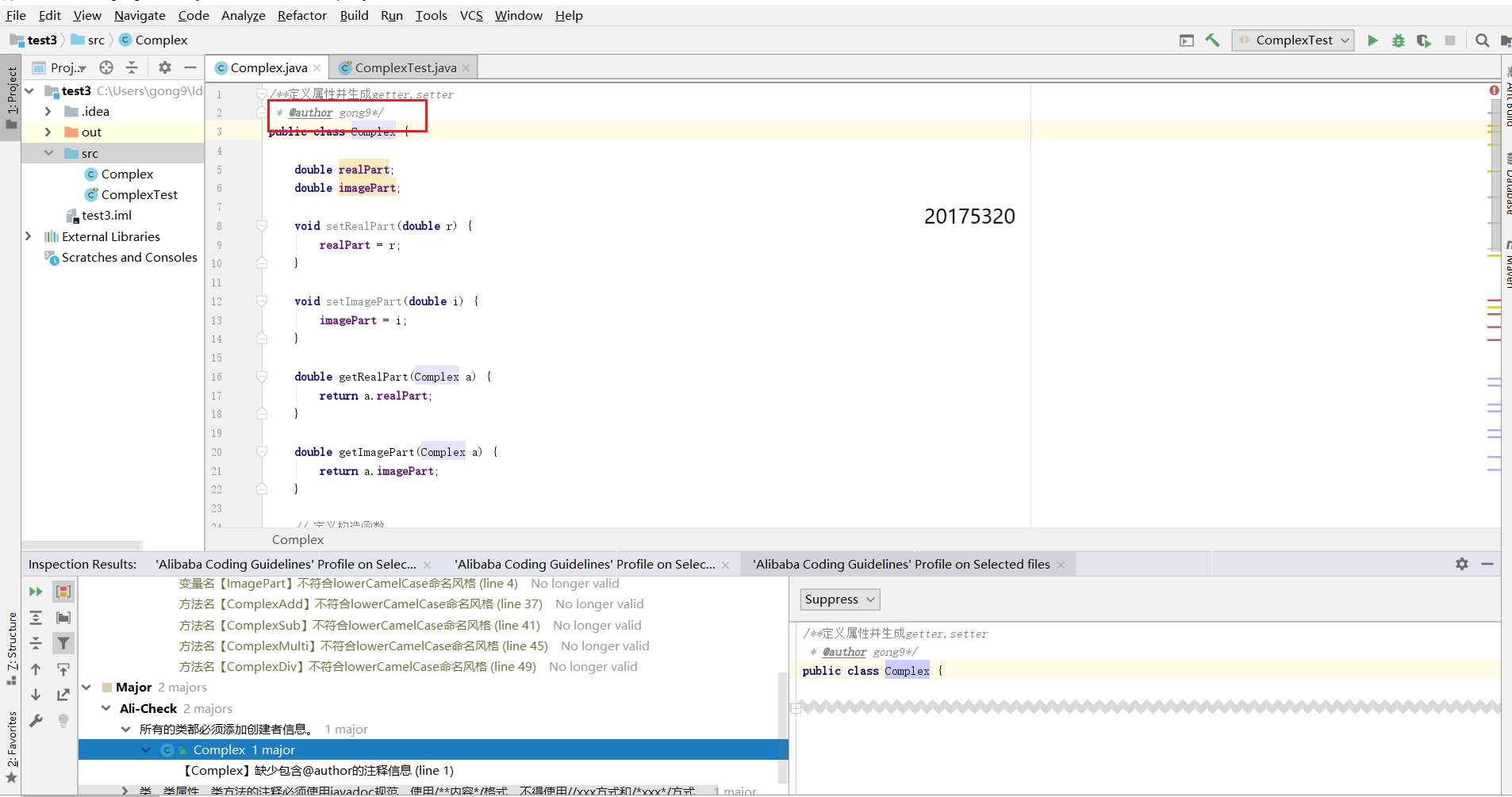Toggle the Z: Structure tool window
The height and width of the screenshot is (797, 1512).
11,647
